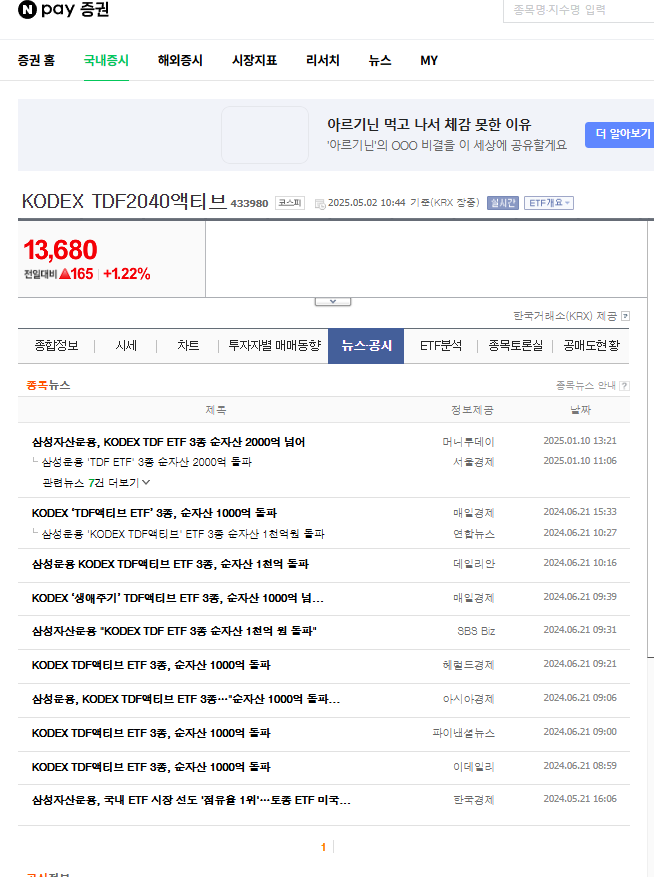Open the 이데일리 KODEX TDF액티브 article
654x877 pixels.
151,767
